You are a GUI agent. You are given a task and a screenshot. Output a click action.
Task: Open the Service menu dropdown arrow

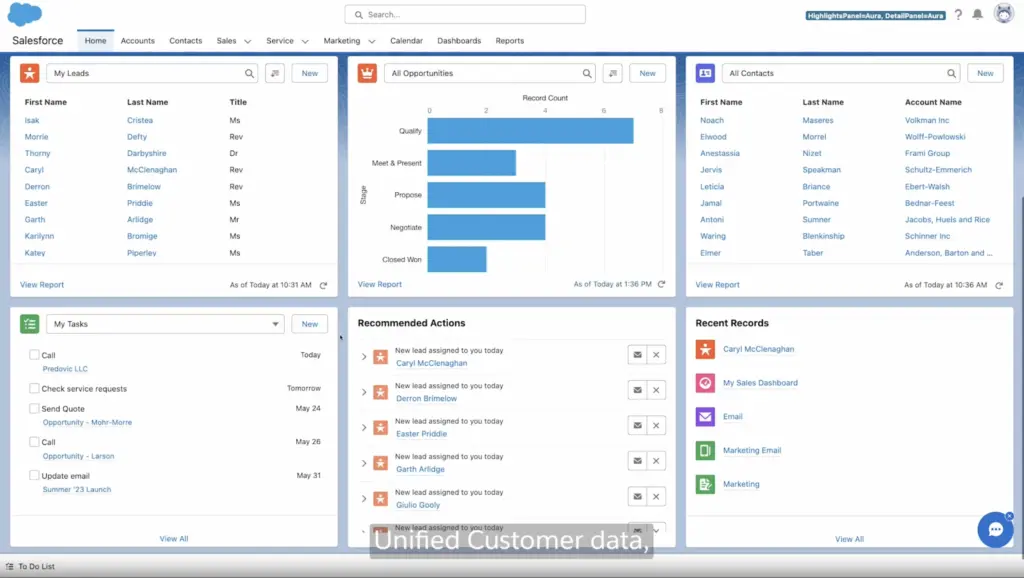(x=305, y=41)
